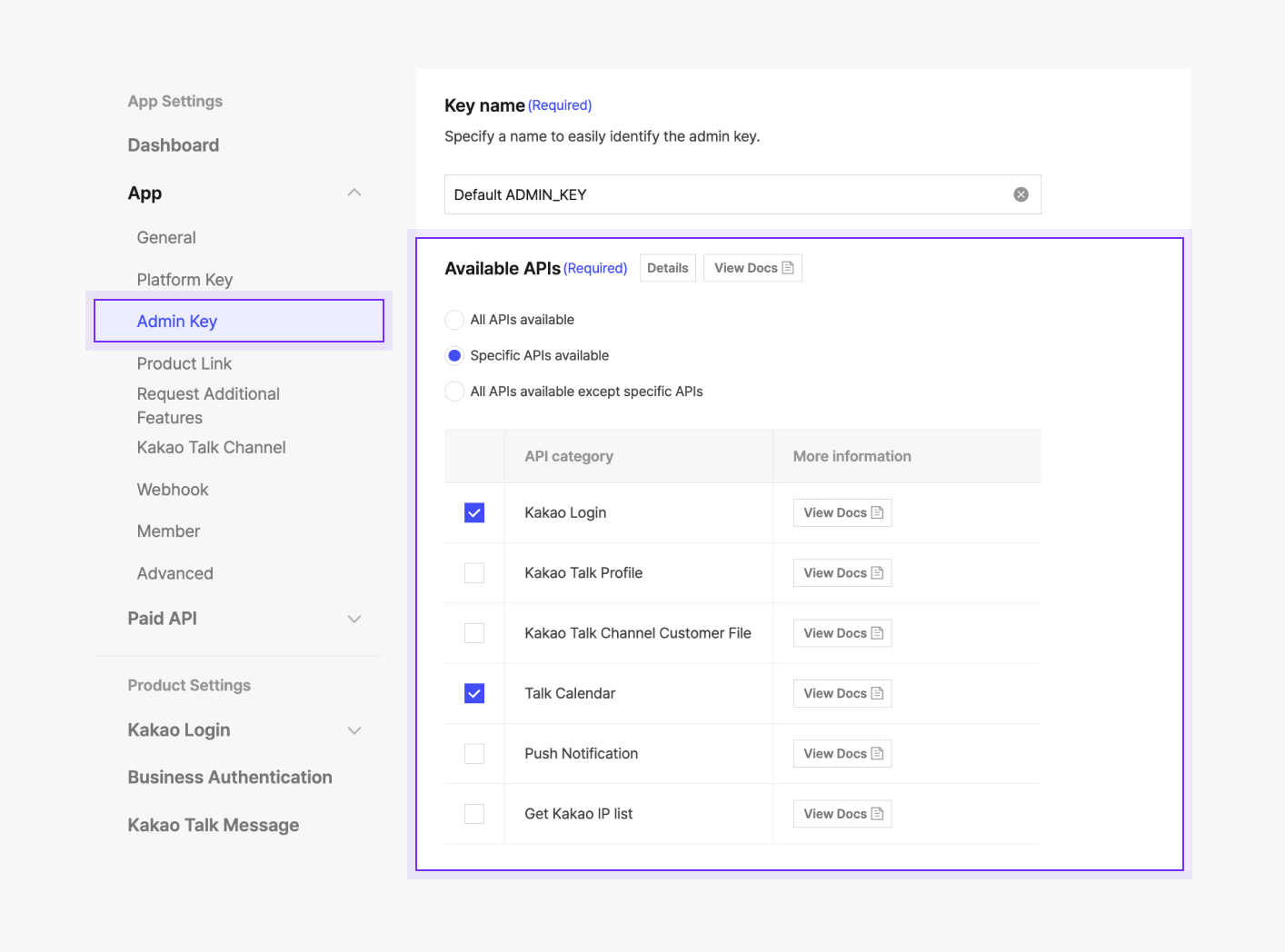Uncheck the Talk Calendar API
This screenshot has width=1285, height=952.
click(473, 693)
